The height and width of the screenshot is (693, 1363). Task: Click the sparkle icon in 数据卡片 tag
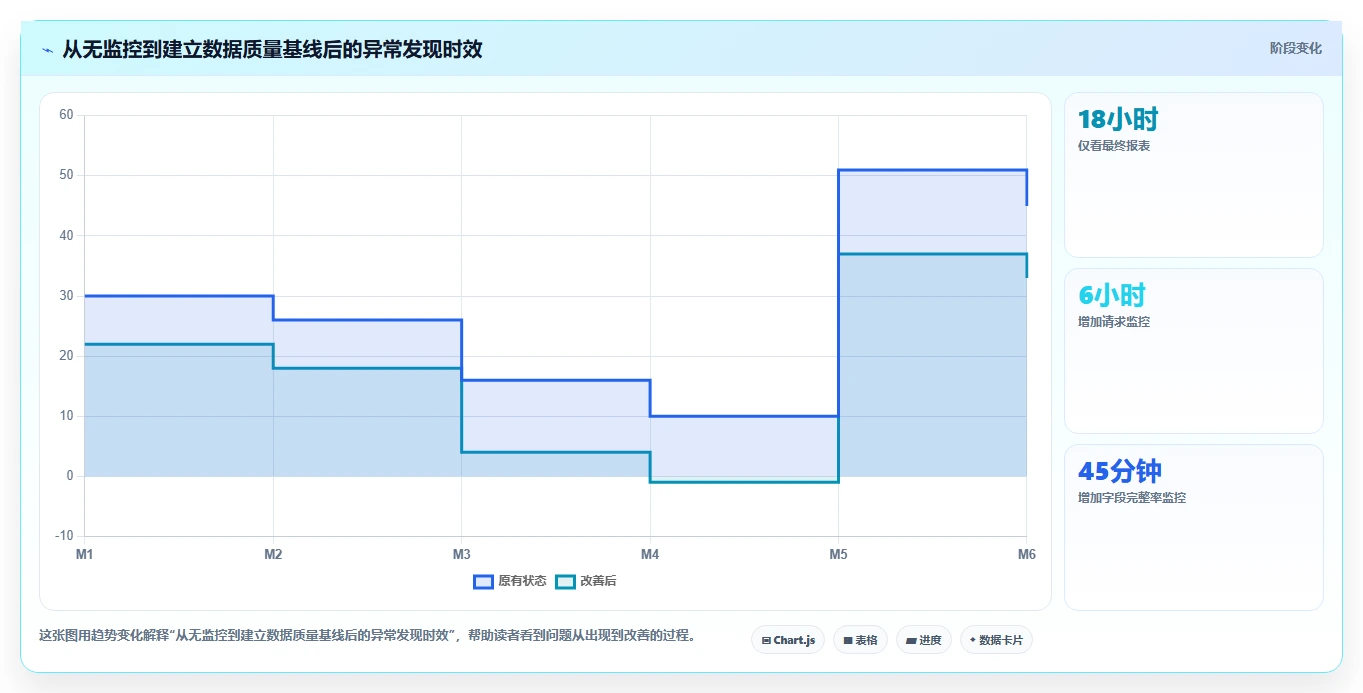[973, 640]
